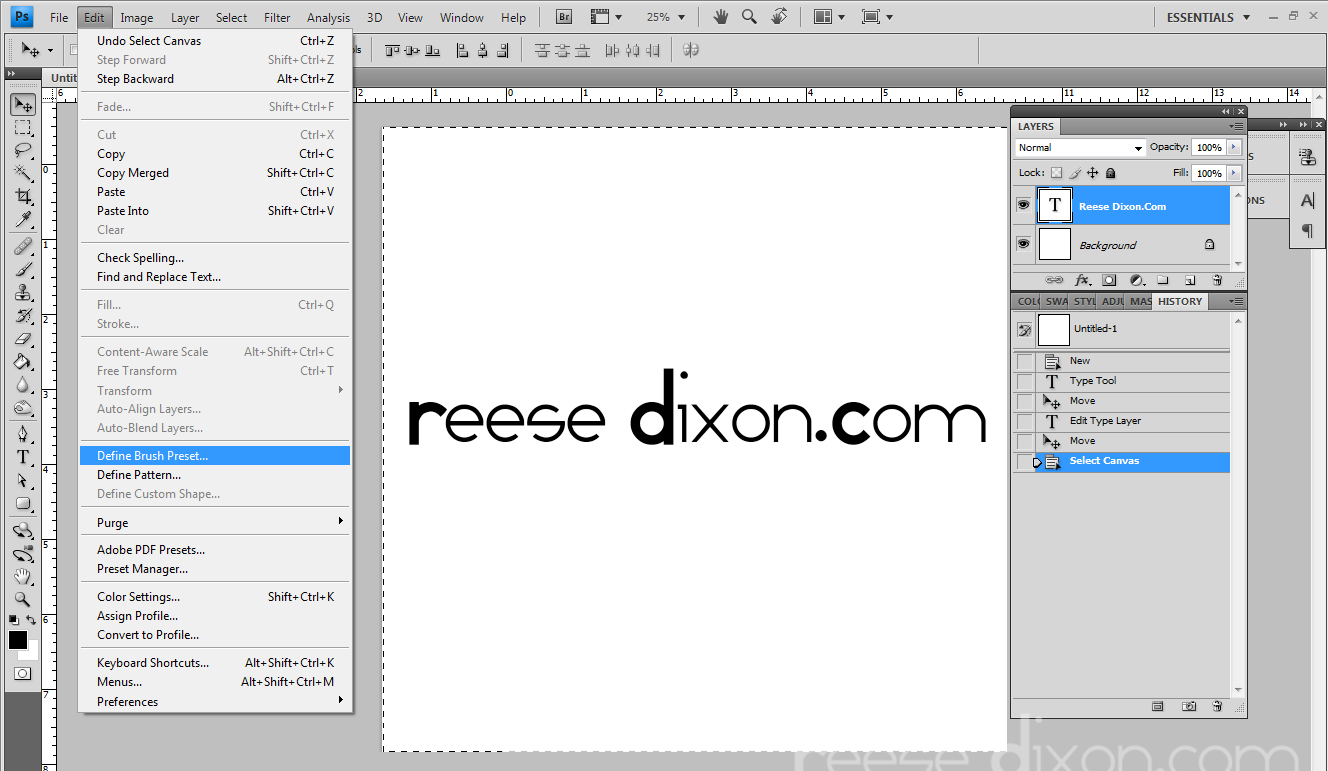Select the Hand tool in the toolbox
Screen dimensions: 1328x771
point(22,576)
